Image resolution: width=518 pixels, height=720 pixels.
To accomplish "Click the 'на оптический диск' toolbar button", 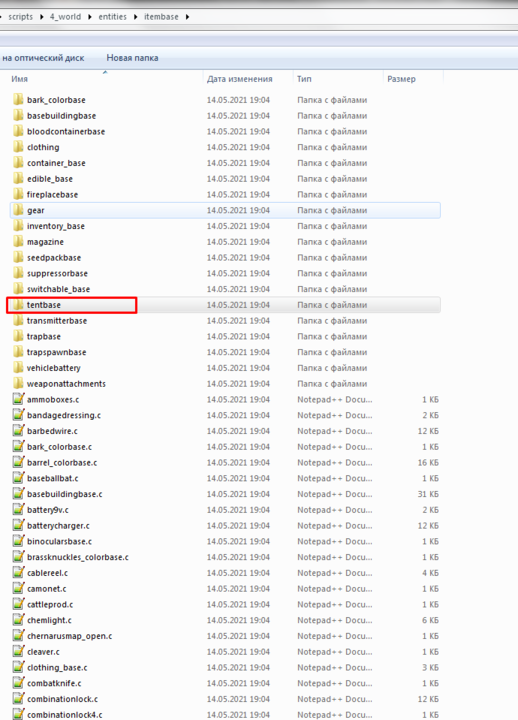I will [43, 58].
